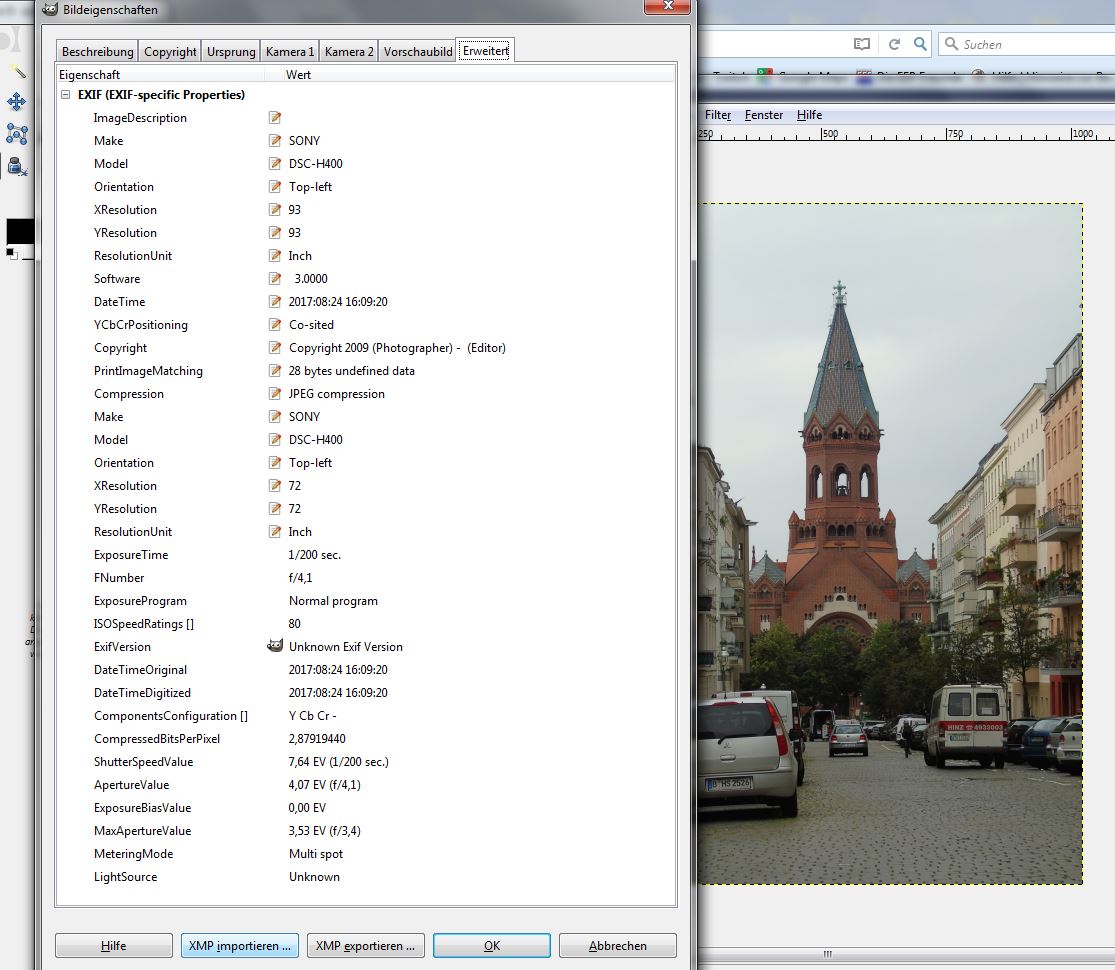This screenshot has height=970, width=1115.
Task: Click the edit icon beside ImageDescription
Action: tap(275, 118)
